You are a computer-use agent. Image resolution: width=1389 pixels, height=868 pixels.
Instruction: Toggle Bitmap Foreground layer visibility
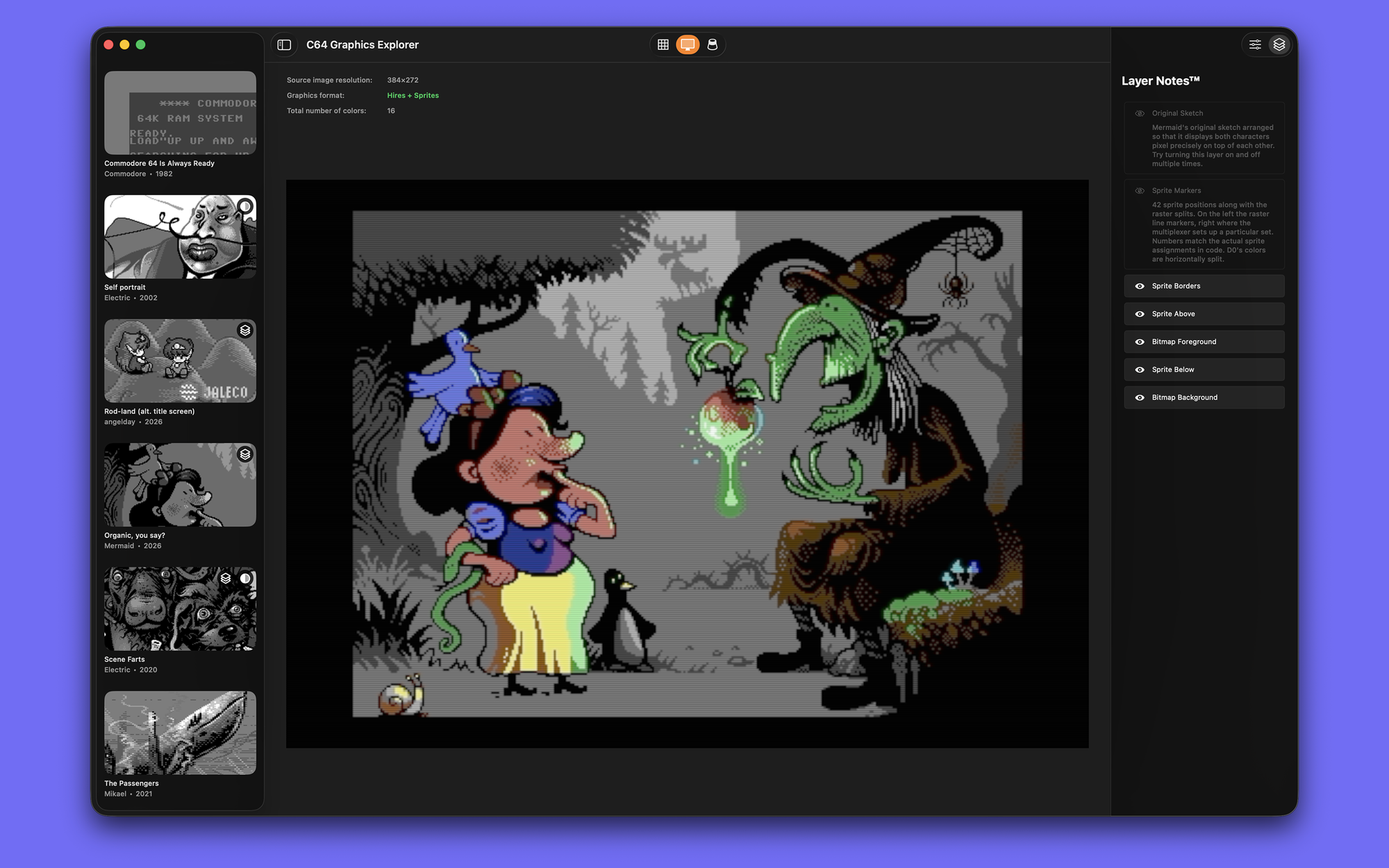1140,342
